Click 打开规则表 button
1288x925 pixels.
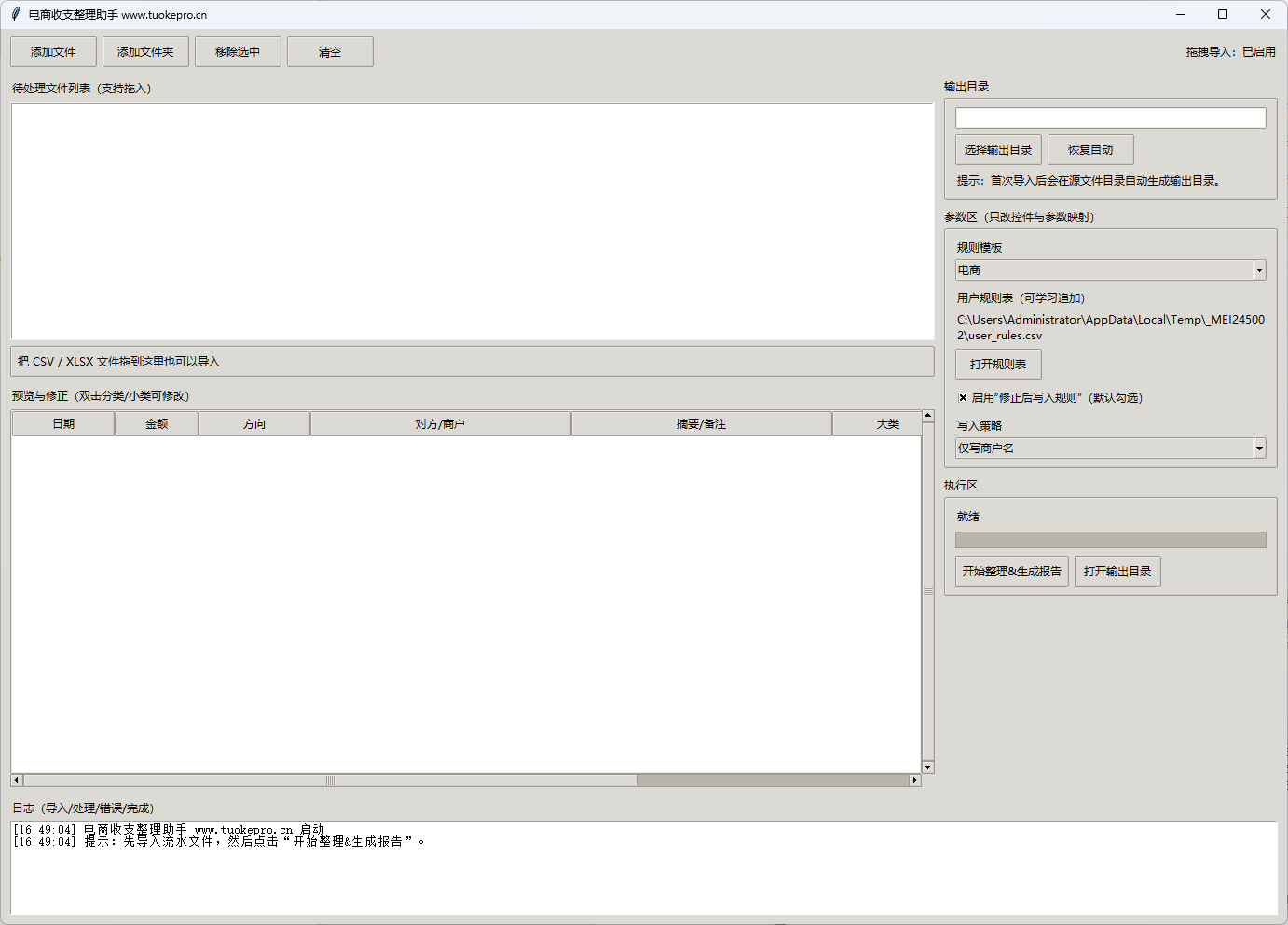click(998, 365)
